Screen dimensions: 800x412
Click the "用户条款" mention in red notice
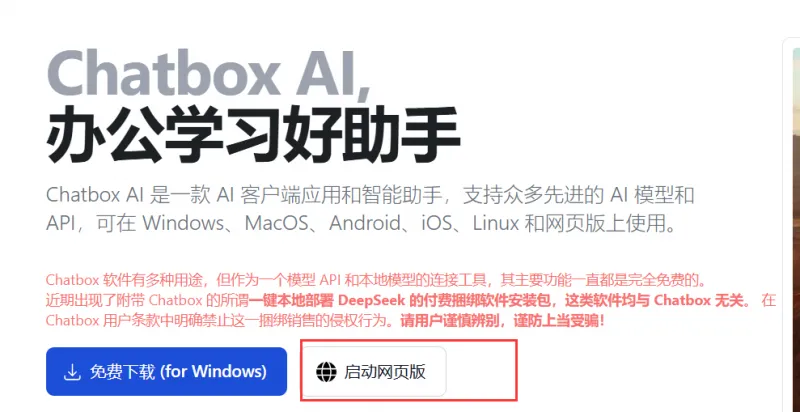point(131,321)
